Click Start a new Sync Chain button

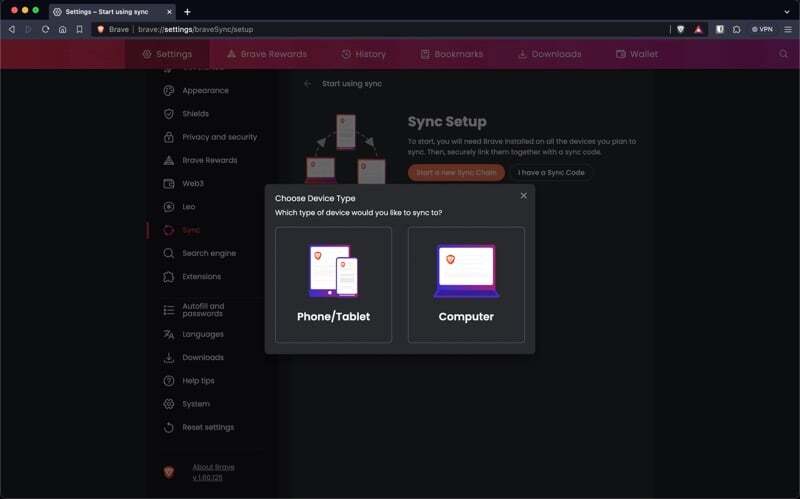456,172
